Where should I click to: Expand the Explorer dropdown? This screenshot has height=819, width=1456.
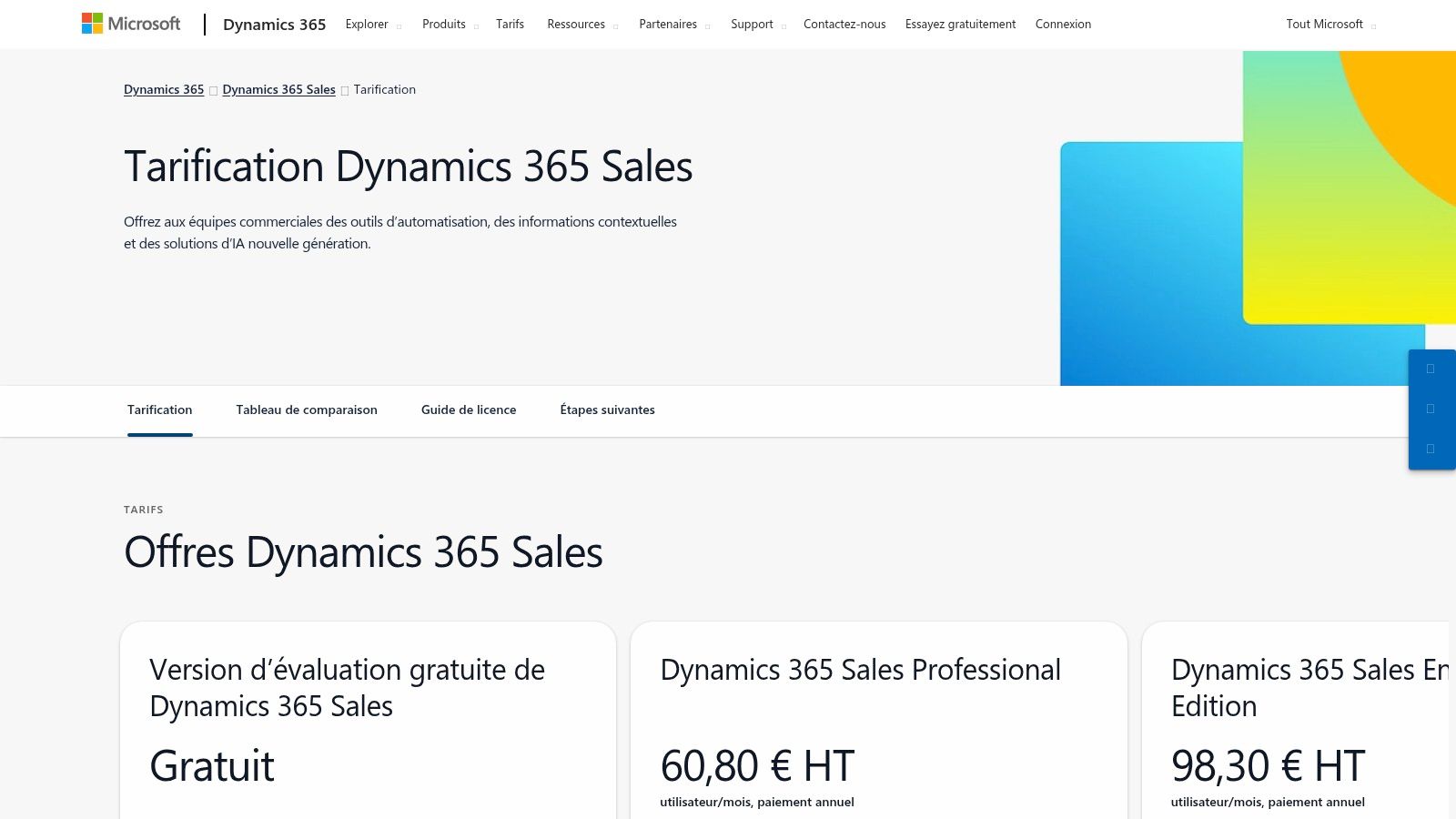click(x=371, y=25)
